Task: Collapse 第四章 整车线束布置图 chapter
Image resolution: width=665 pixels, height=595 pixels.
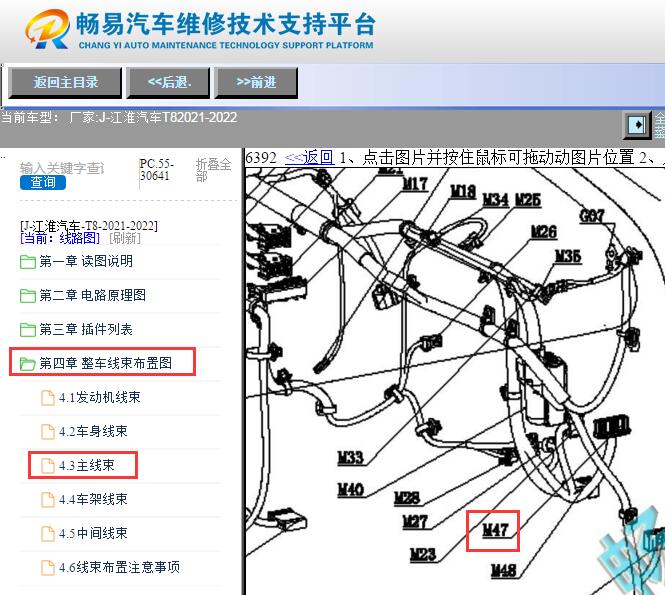Action: 105,363
